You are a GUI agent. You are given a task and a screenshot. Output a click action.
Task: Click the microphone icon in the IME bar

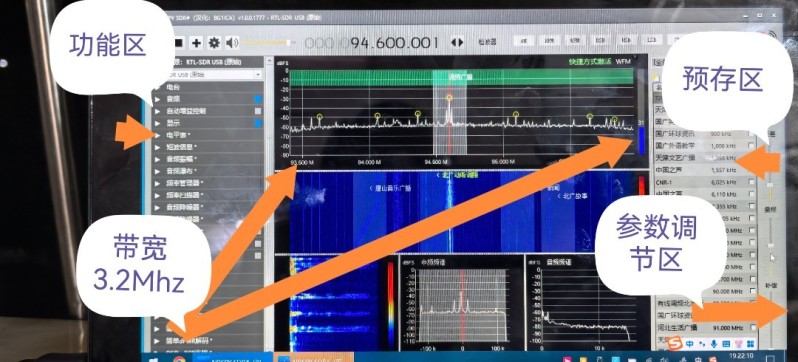(x=714, y=345)
